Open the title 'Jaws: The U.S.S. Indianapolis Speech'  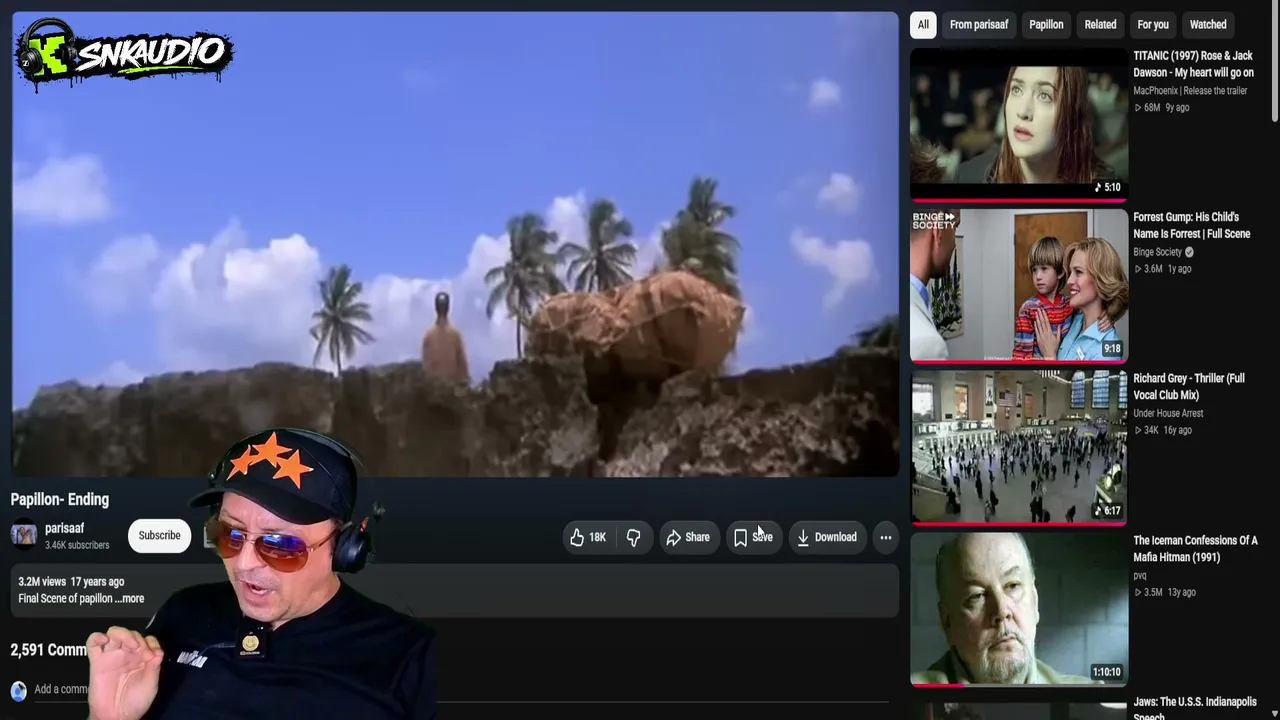(1195, 708)
